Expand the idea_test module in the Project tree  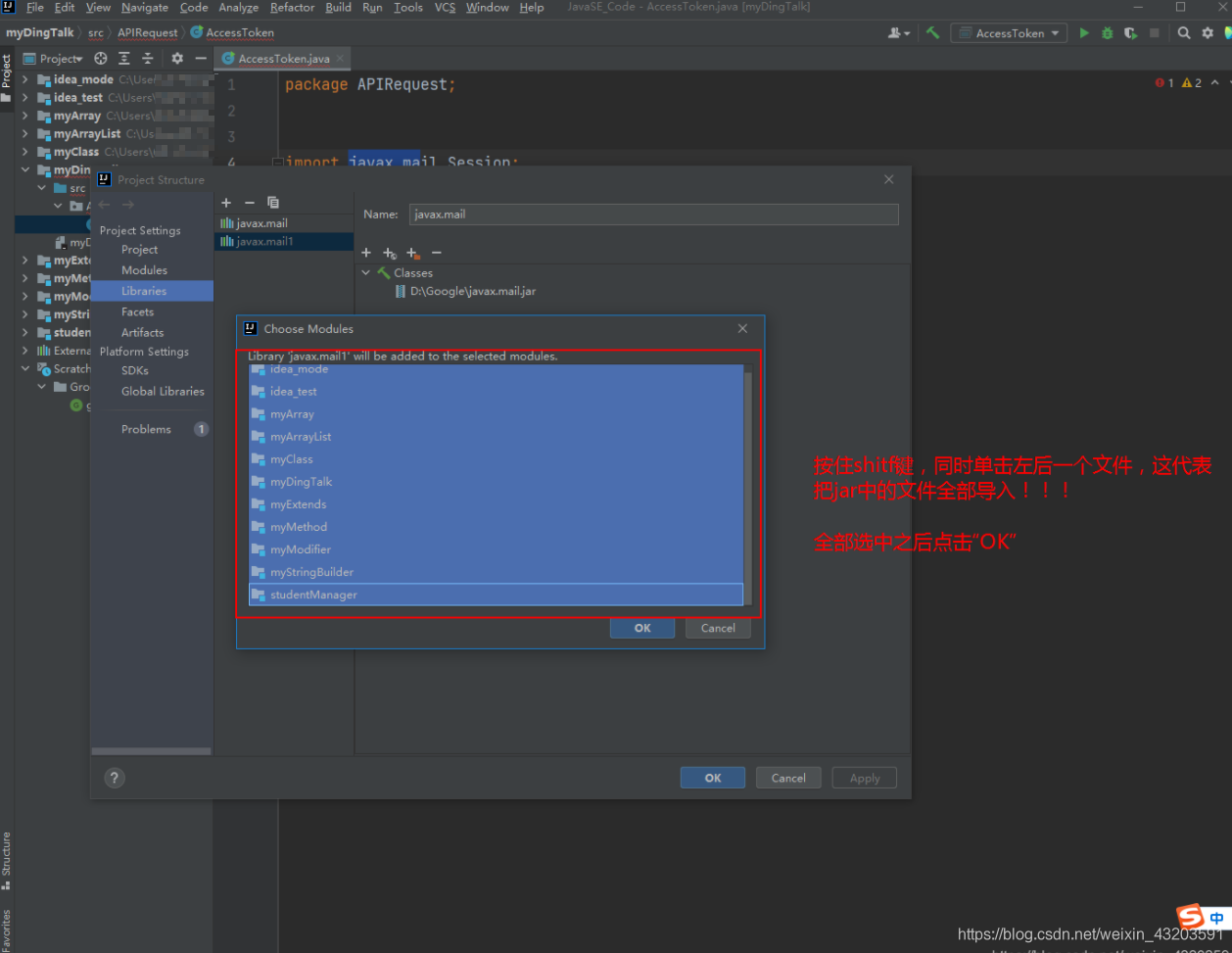(x=25, y=98)
